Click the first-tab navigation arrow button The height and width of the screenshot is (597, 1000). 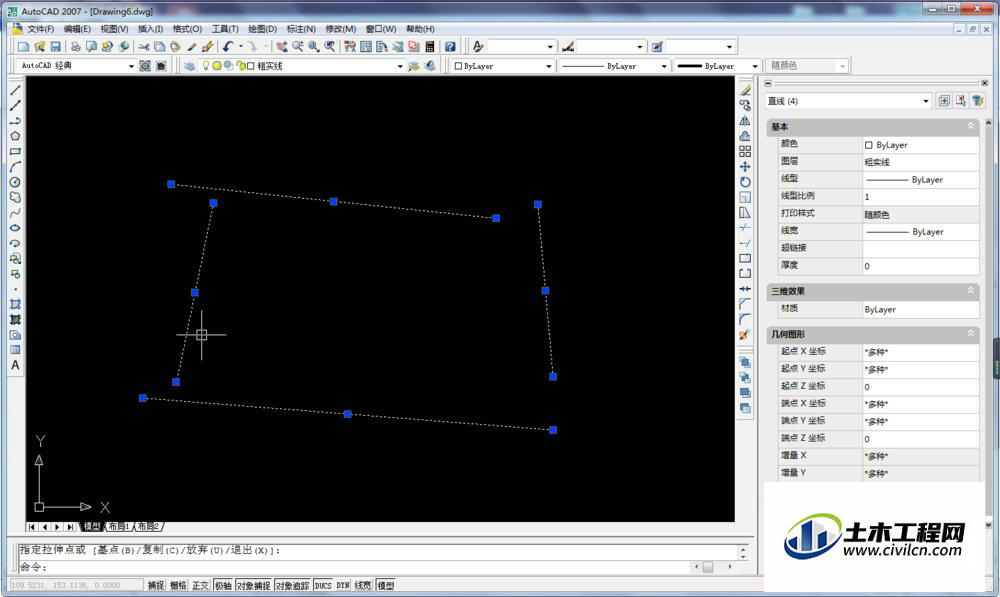pyautogui.click(x=32, y=526)
